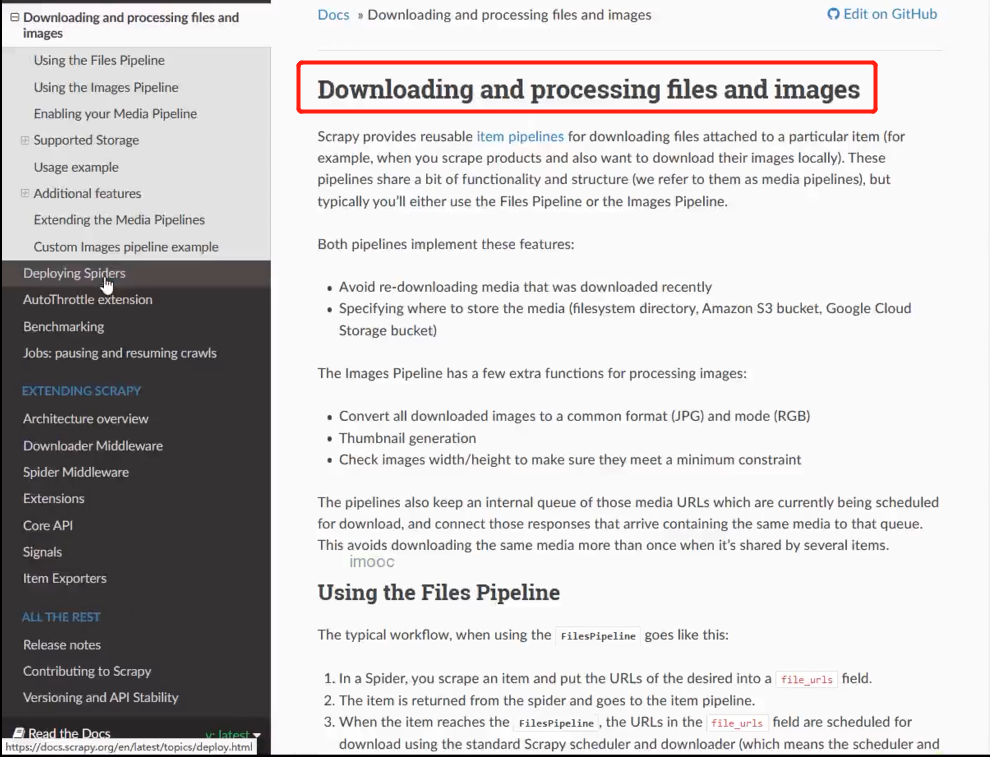Go to Downloader Middleware docs
This screenshot has height=757, width=990.
click(x=93, y=446)
